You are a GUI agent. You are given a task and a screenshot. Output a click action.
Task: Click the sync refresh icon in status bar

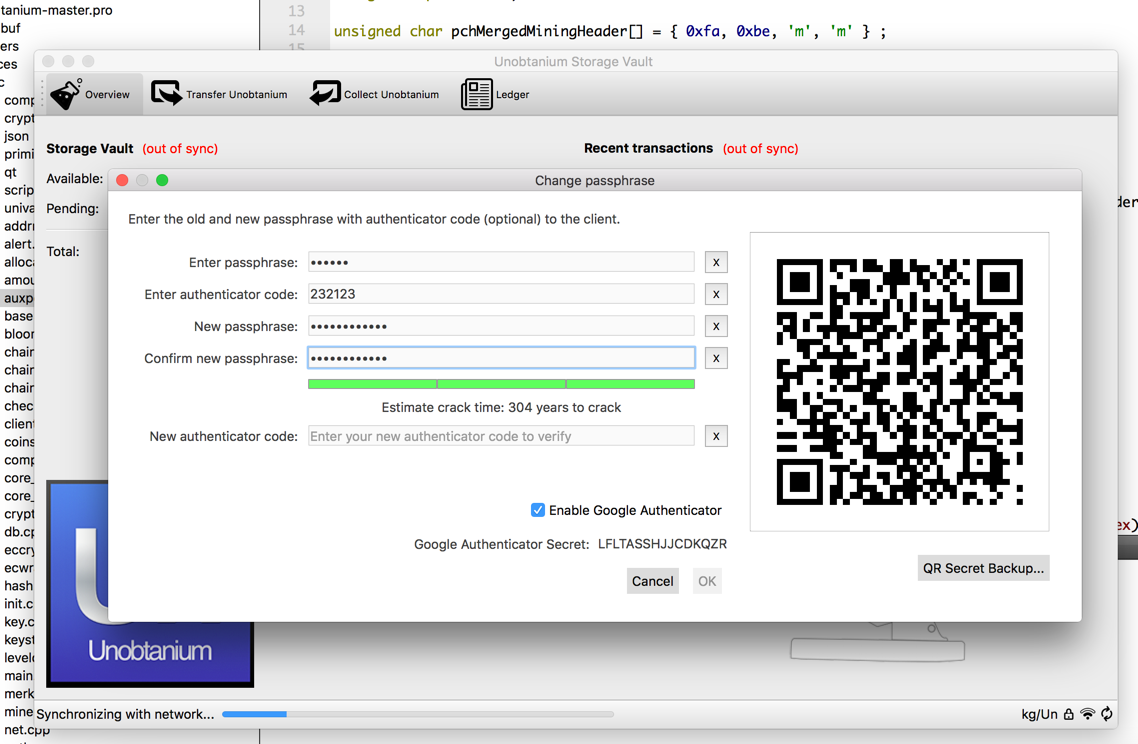tap(1106, 714)
